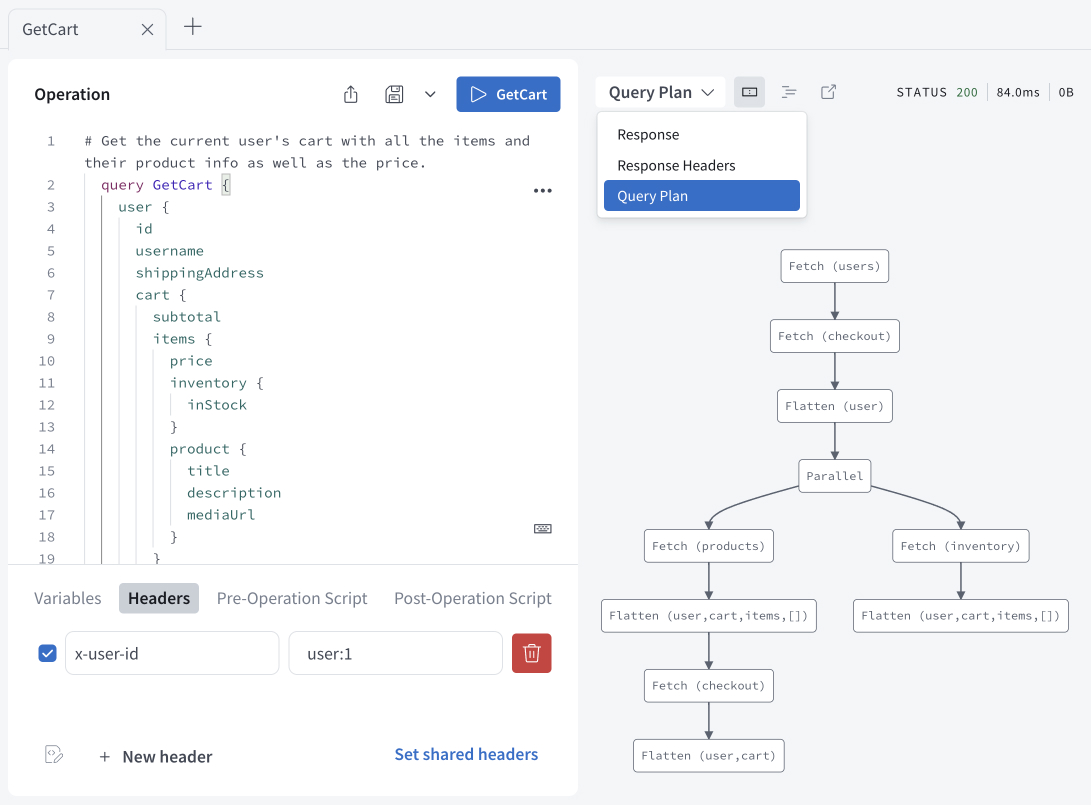This screenshot has height=805, width=1091.
Task: Click the query GetCart line
Action: (165, 185)
